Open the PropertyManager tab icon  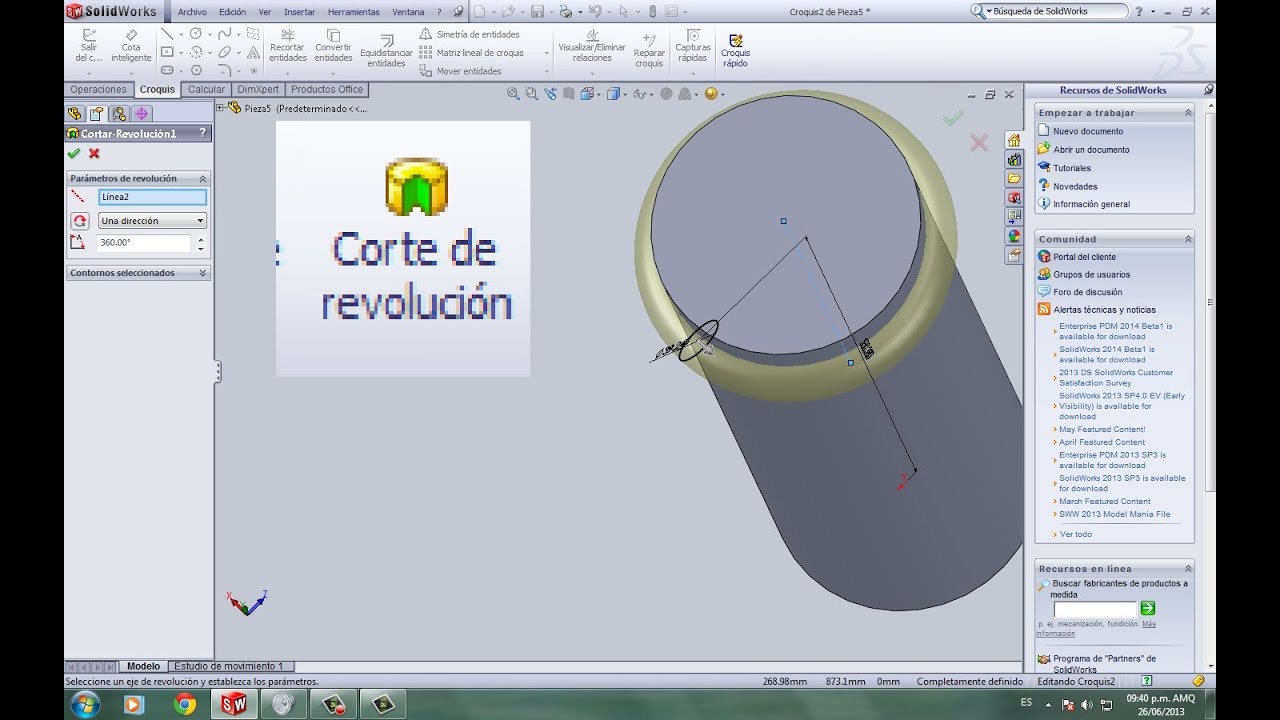[96, 113]
